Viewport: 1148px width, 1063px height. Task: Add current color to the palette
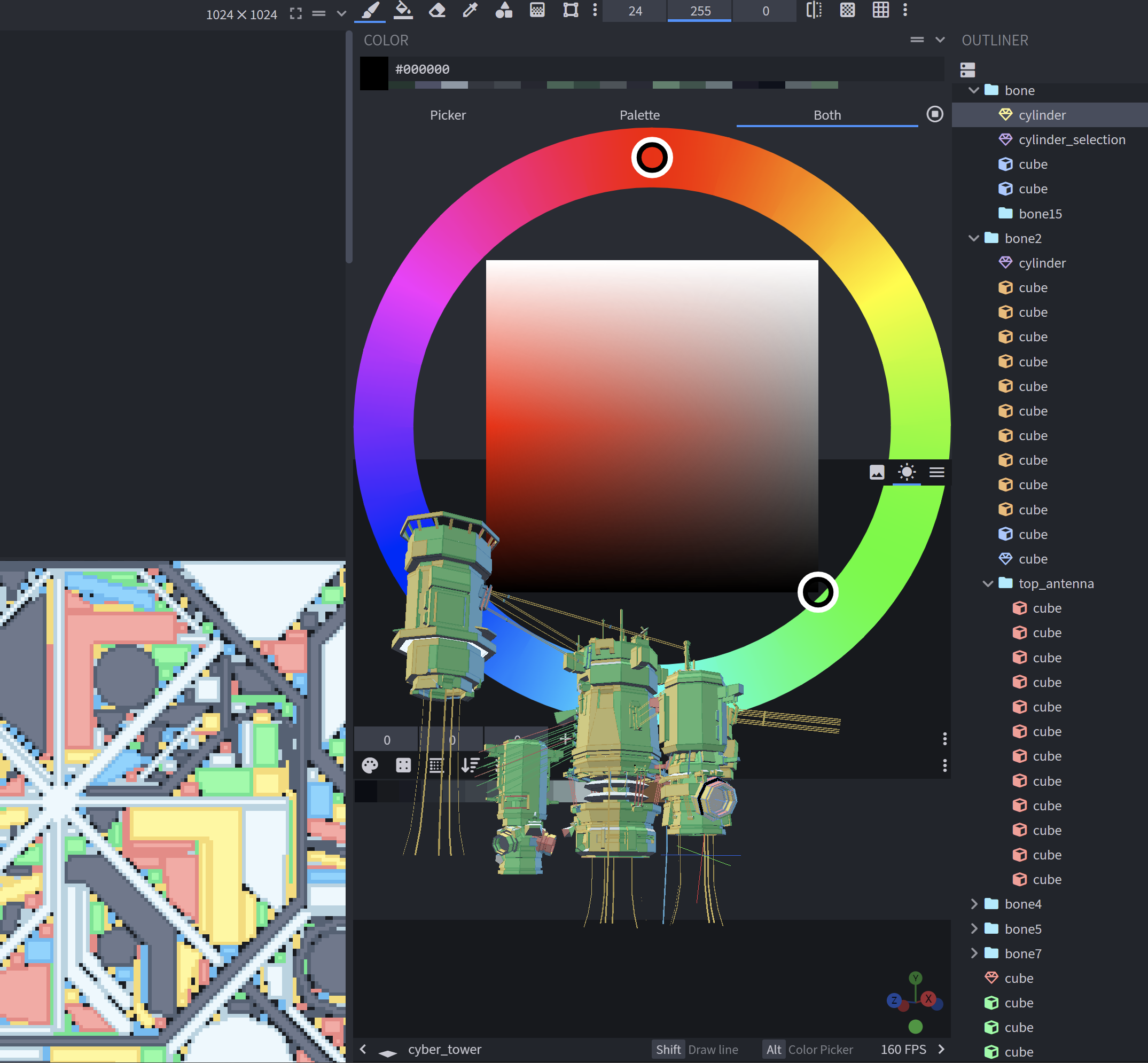click(x=565, y=738)
